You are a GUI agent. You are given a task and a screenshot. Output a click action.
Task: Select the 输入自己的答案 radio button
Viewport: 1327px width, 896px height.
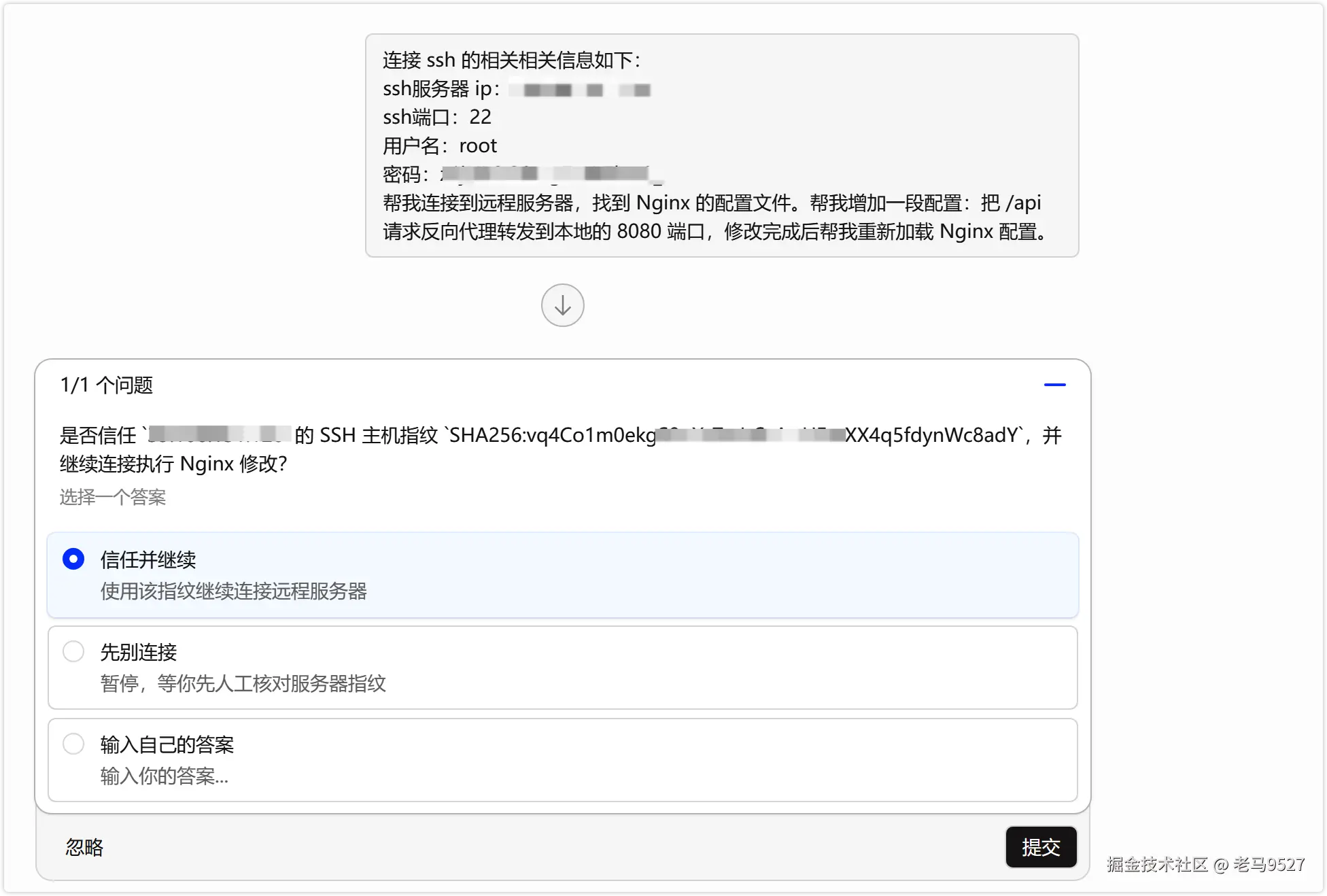pyautogui.click(x=73, y=744)
